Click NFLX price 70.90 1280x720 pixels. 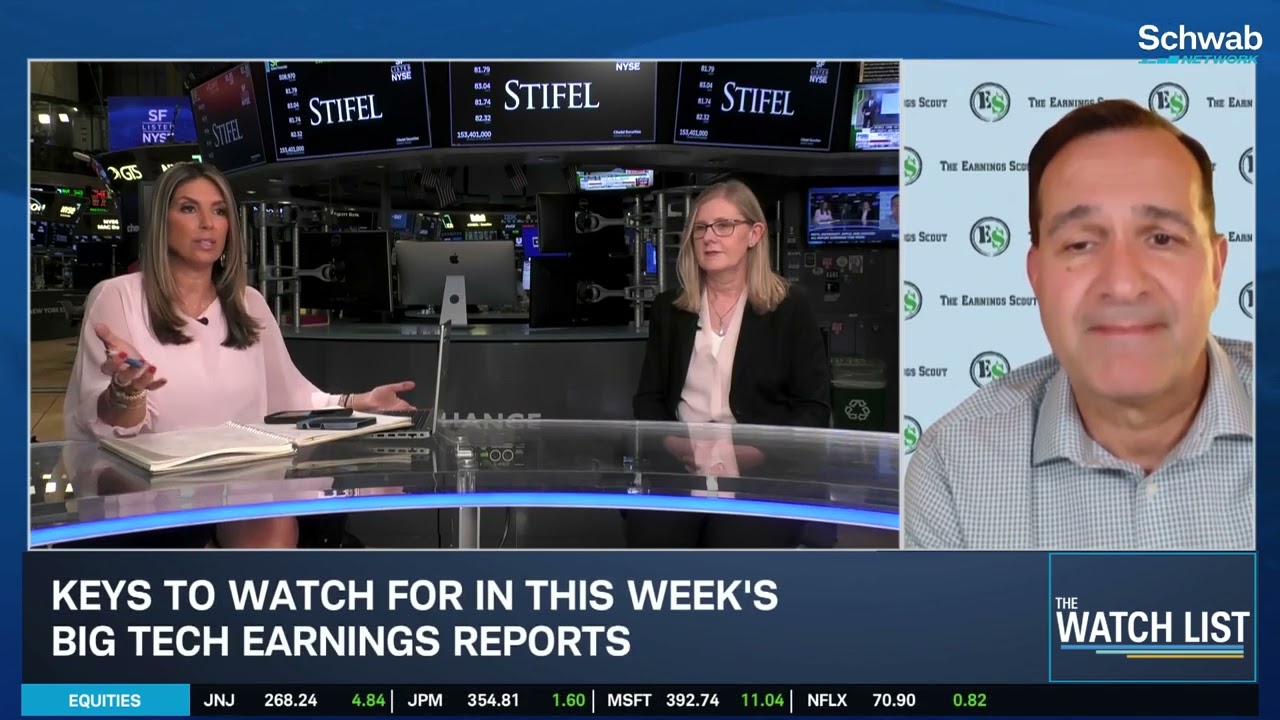coord(893,700)
